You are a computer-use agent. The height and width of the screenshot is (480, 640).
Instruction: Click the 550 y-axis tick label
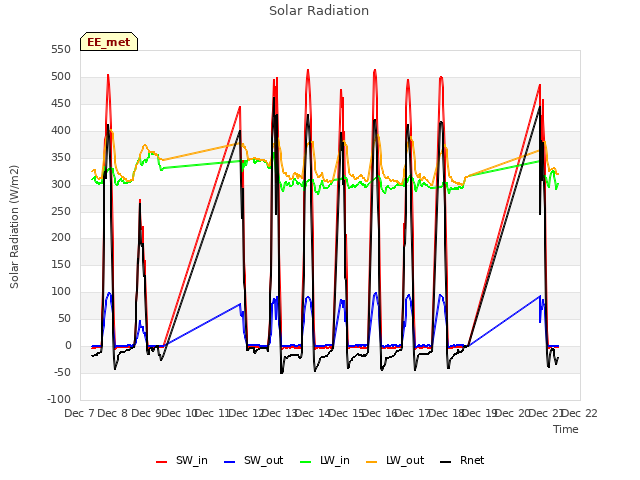point(61,49)
